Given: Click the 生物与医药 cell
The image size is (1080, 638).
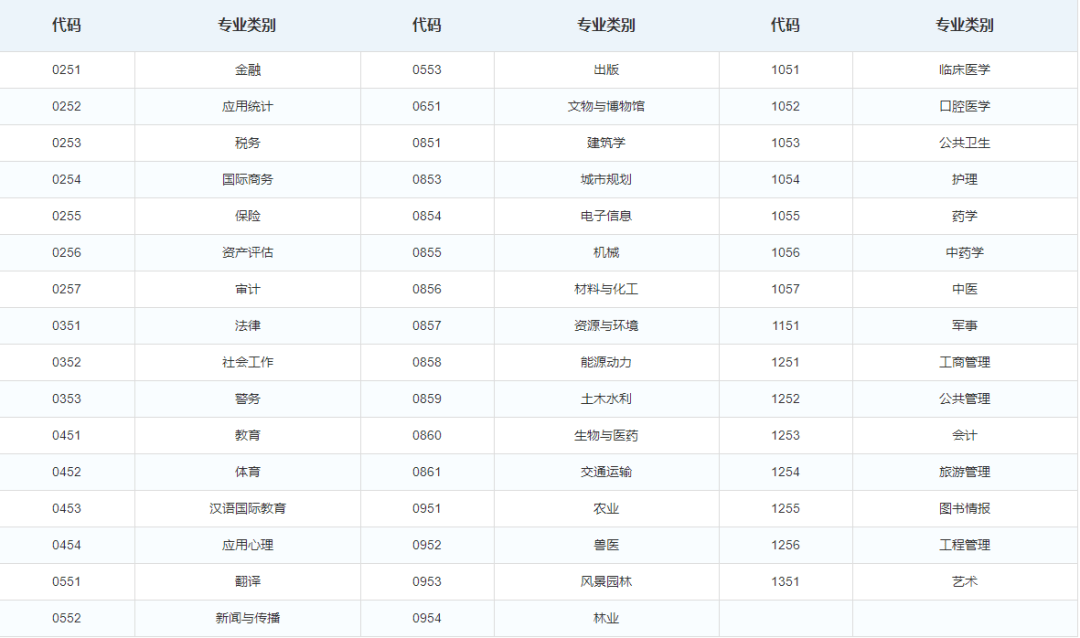Looking at the screenshot, I should tap(606, 435).
